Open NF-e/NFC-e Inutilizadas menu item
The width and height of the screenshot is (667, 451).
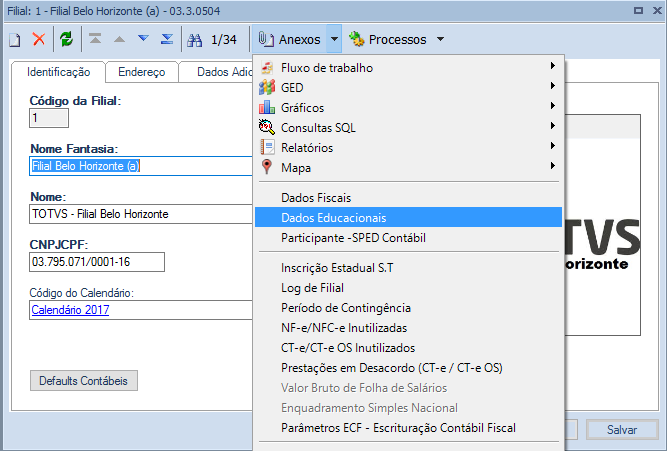tap(408, 328)
